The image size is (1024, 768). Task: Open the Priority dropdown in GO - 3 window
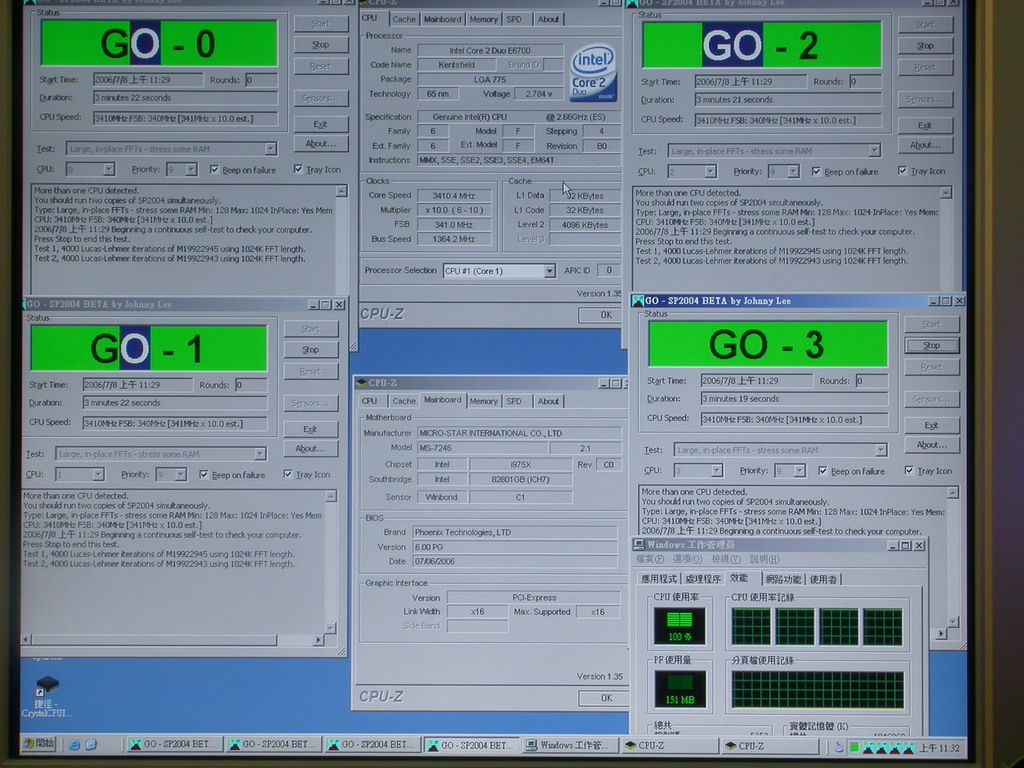click(x=799, y=471)
